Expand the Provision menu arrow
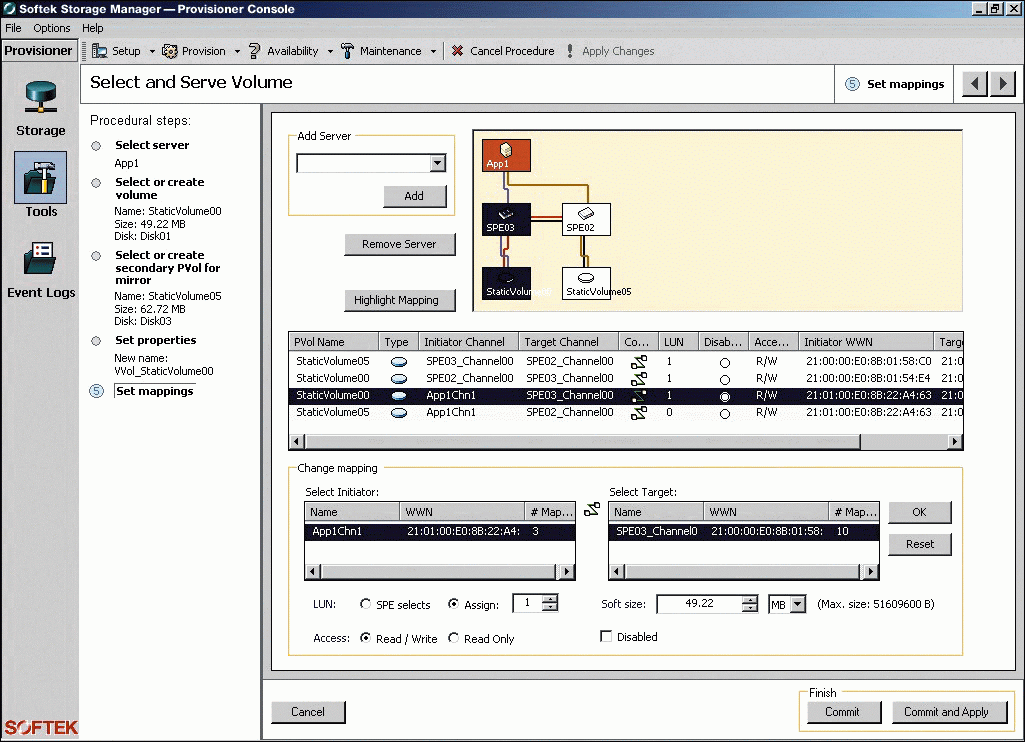Viewport: 1025px width, 742px height. coord(237,51)
